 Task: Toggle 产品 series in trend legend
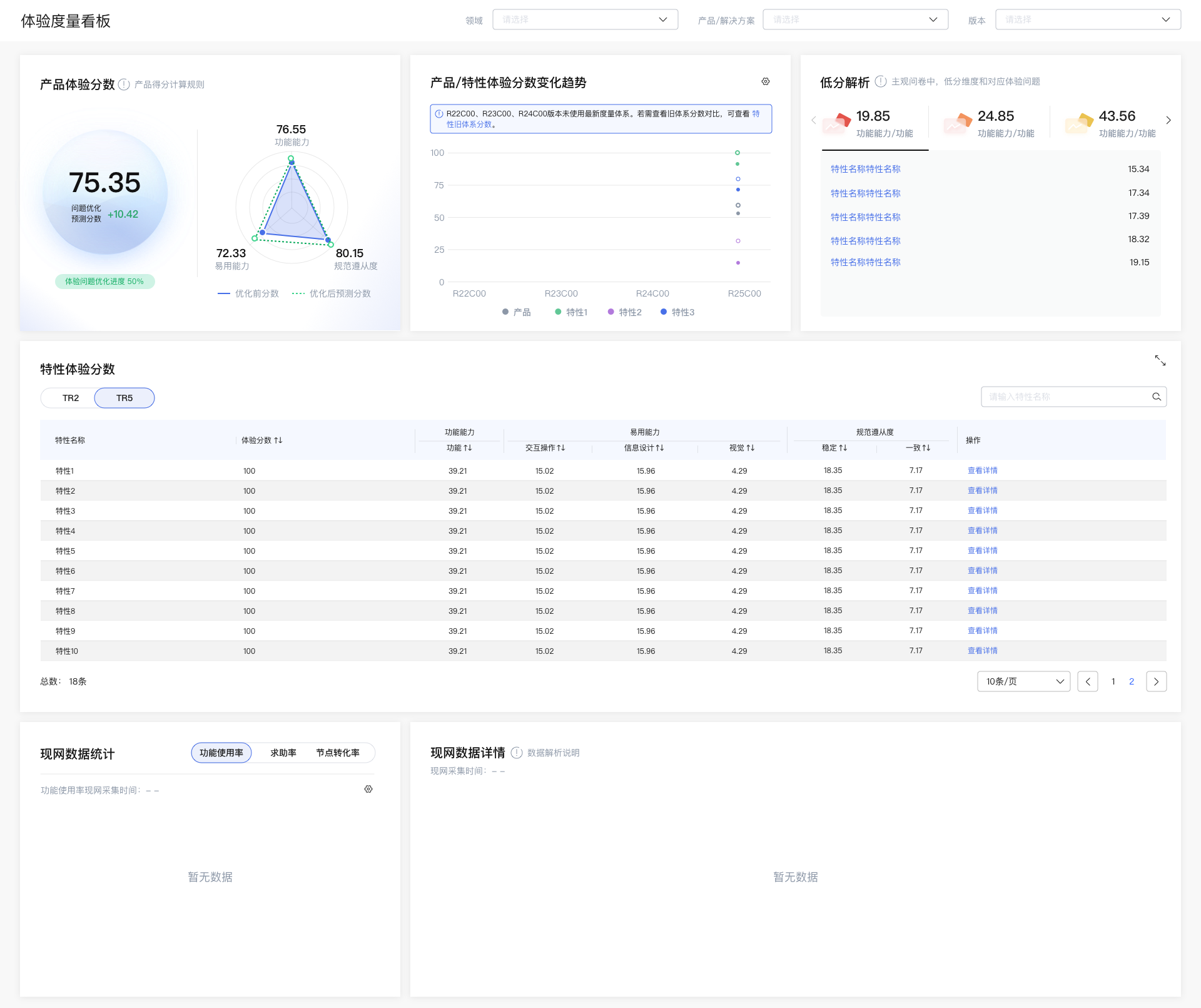click(517, 312)
